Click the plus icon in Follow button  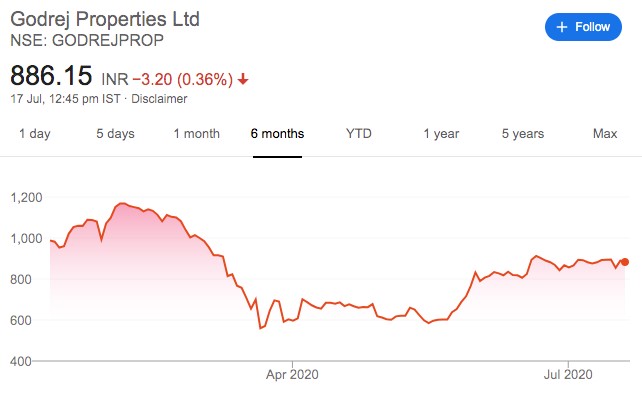[x=562, y=27]
